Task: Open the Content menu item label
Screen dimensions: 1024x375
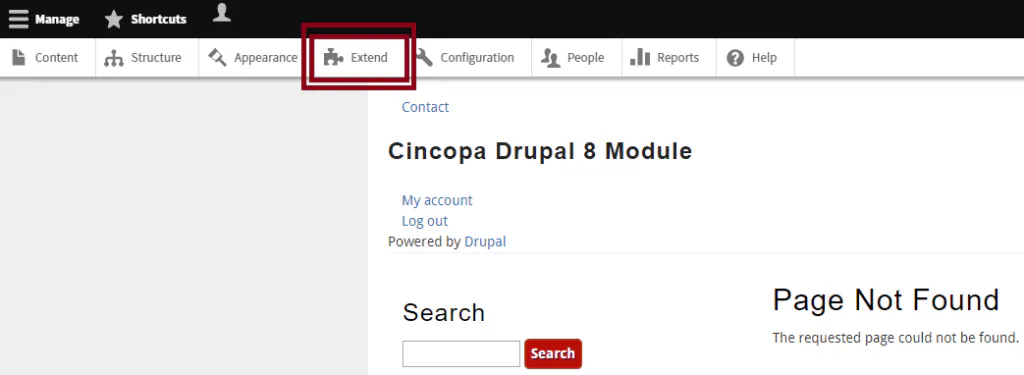Action: tap(57, 57)
